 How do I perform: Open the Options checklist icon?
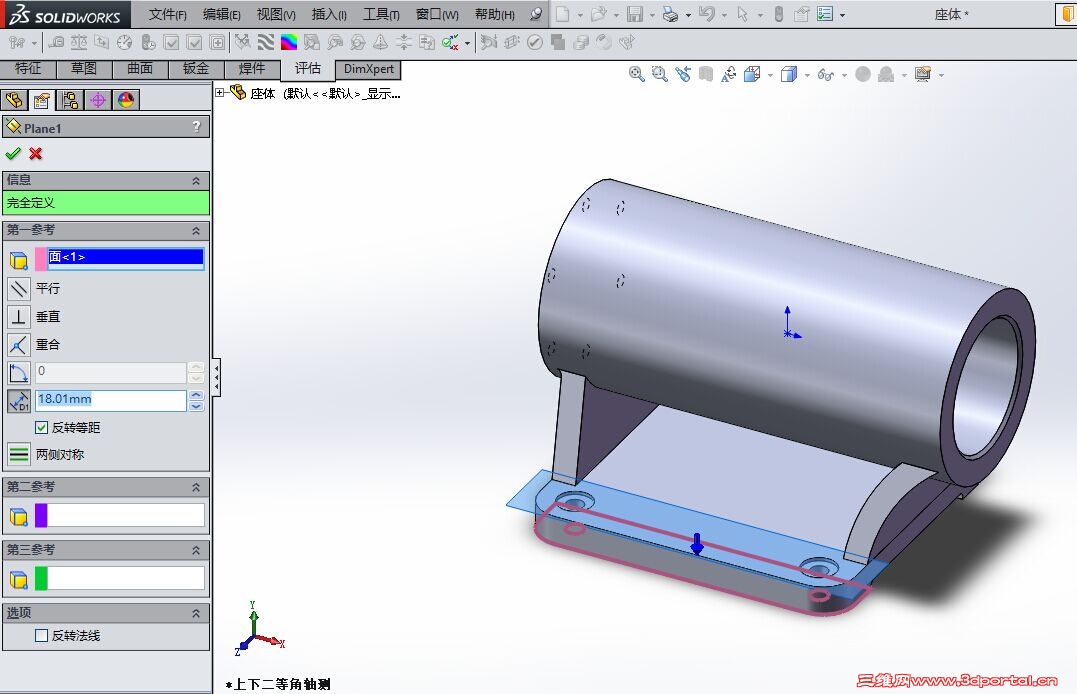pyautogui.click(x=825, y=14)
